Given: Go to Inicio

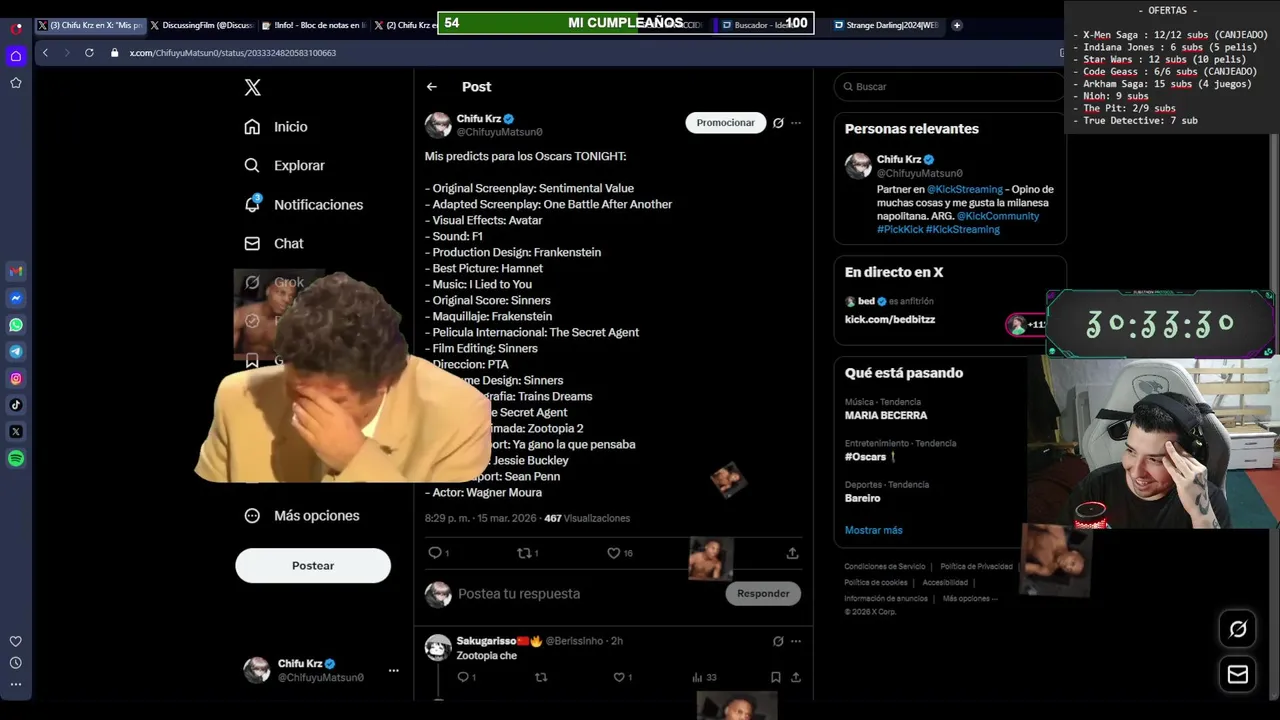Looking at the screenshot, I should [x=277, y=127].
